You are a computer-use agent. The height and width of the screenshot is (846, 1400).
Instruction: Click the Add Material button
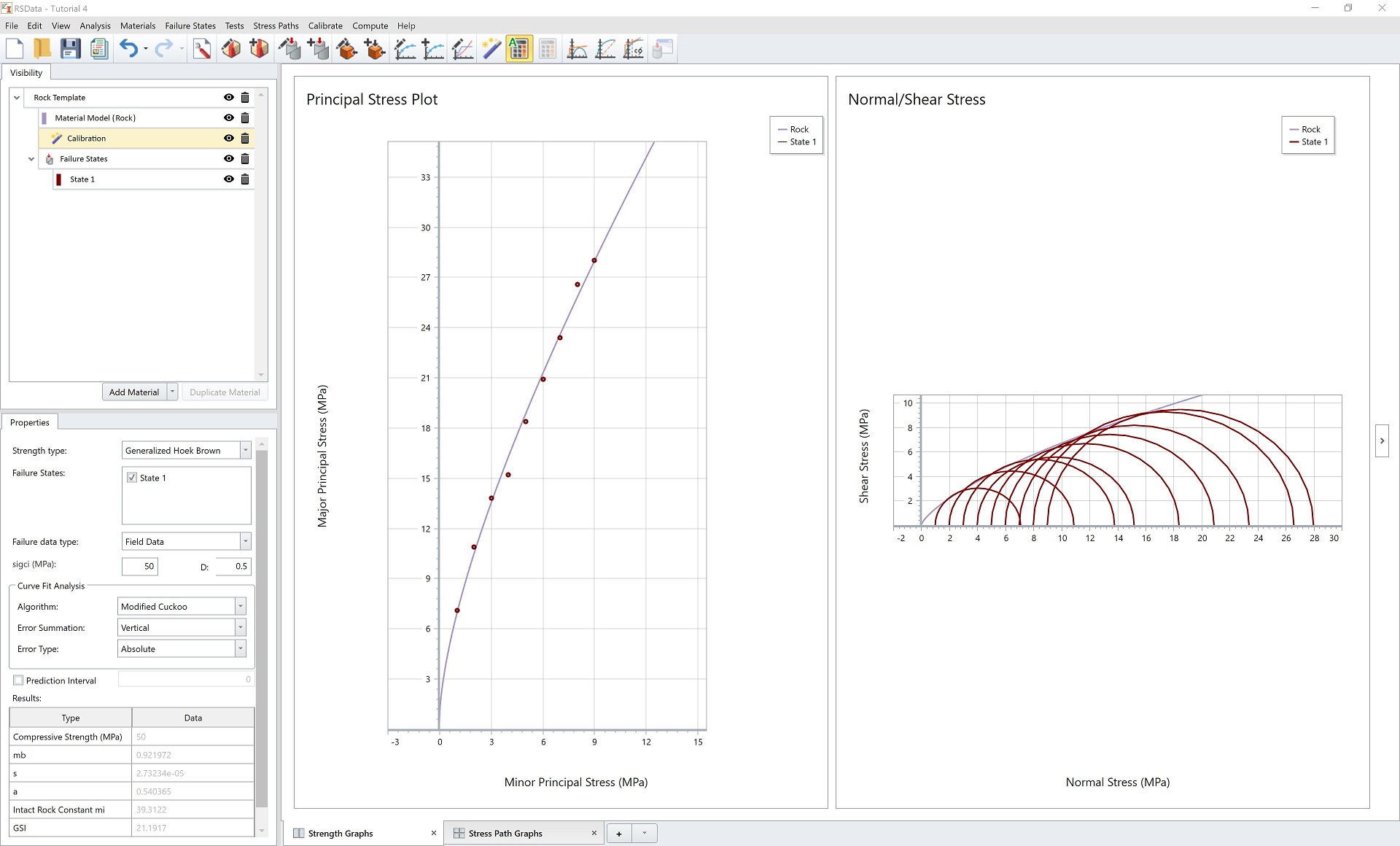coord(134,392)
